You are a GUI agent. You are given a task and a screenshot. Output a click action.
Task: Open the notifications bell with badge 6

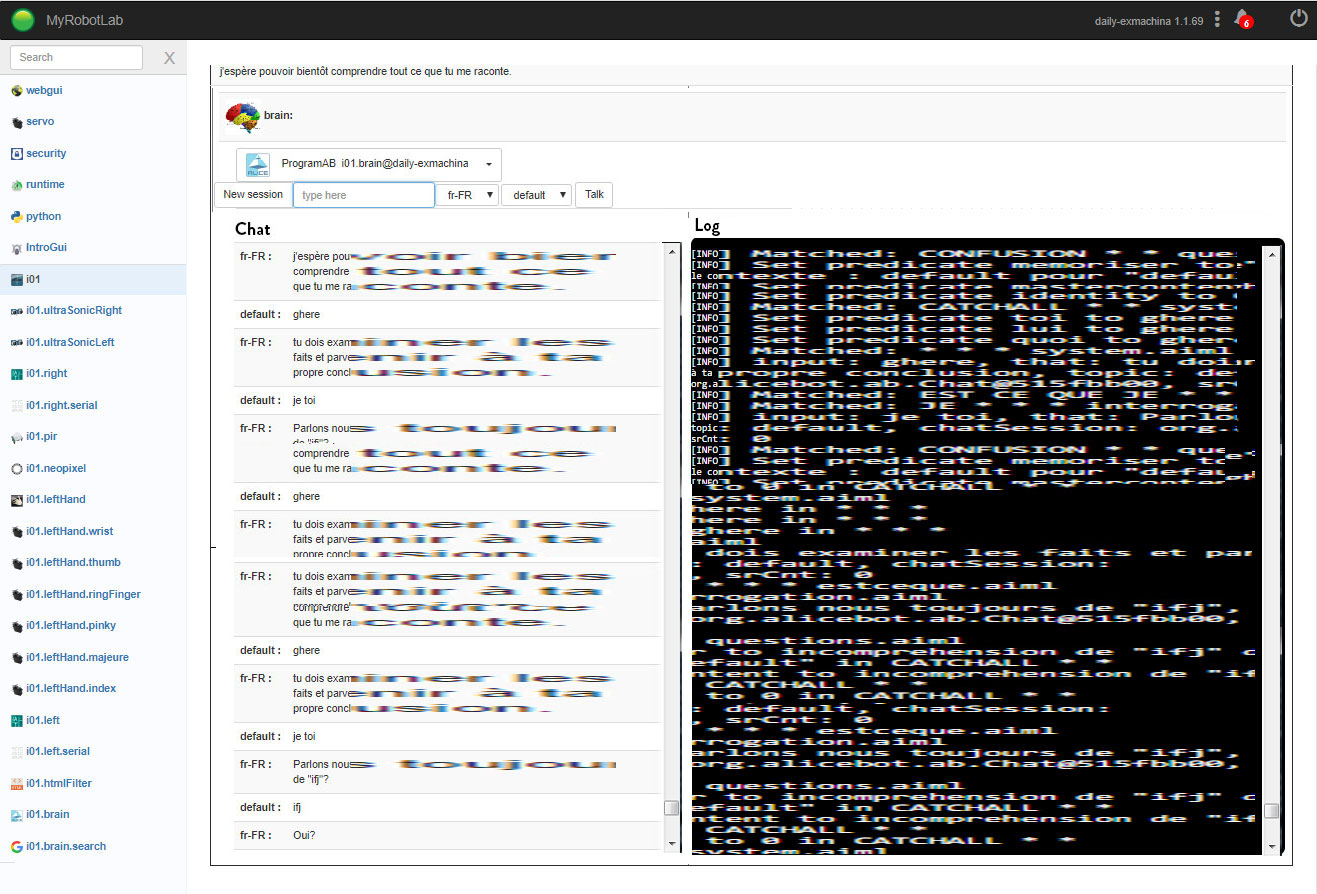1243,19
